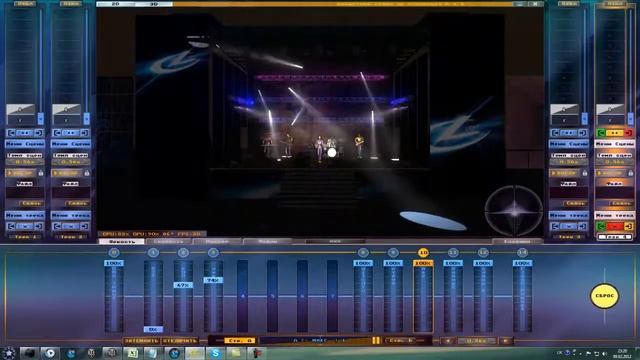Image resolution: width=640 pixels, height=360 pixels.
Task: Click the taskbar clock
Action: pos(622,353)
